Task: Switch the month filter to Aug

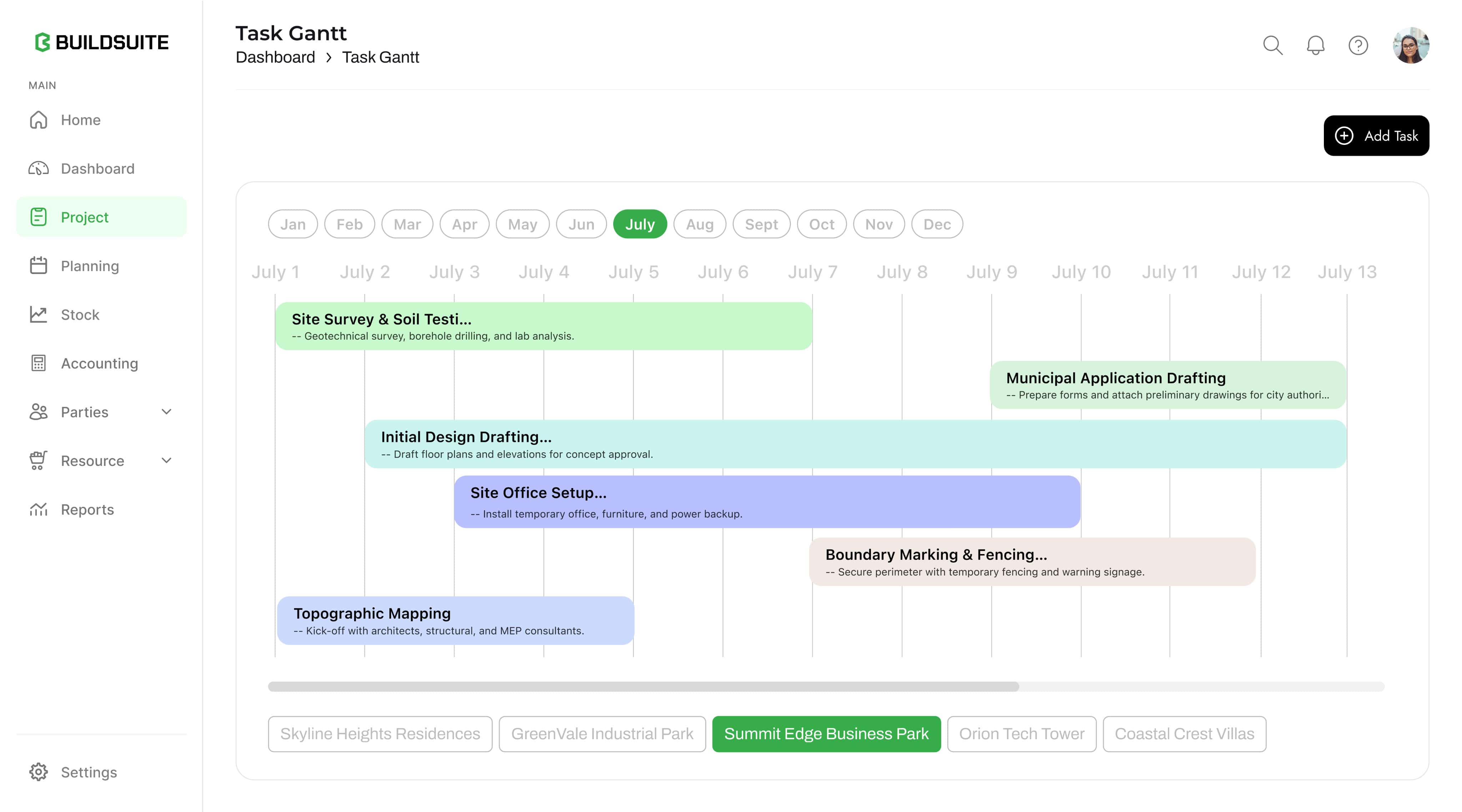Action: click(699, 224)
